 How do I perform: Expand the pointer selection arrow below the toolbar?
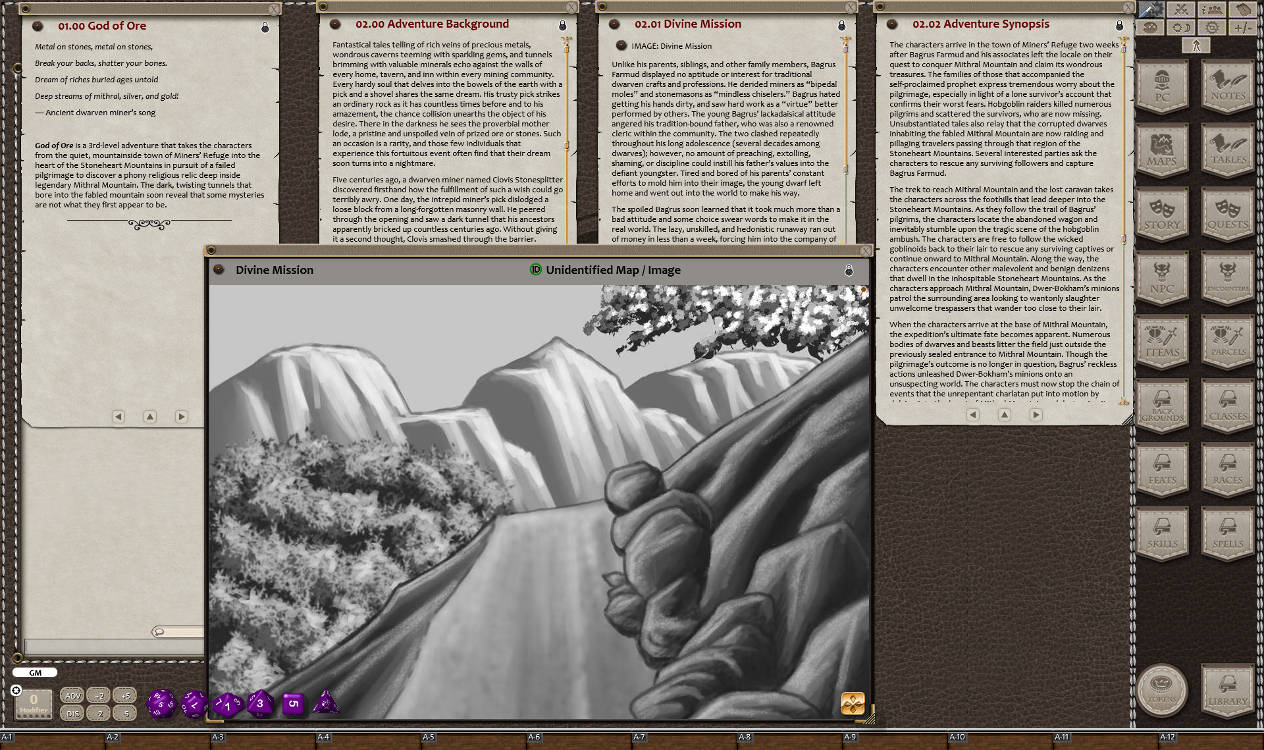pos(1196,46)
